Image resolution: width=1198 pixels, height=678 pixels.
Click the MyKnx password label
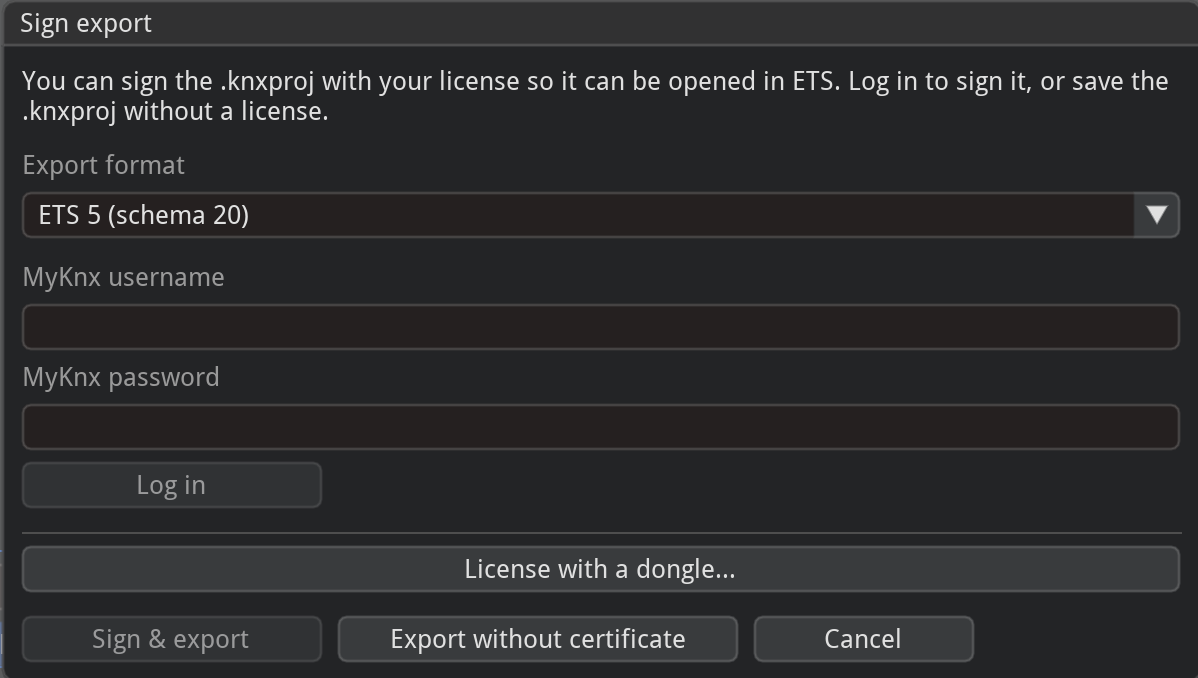[121, 377]
